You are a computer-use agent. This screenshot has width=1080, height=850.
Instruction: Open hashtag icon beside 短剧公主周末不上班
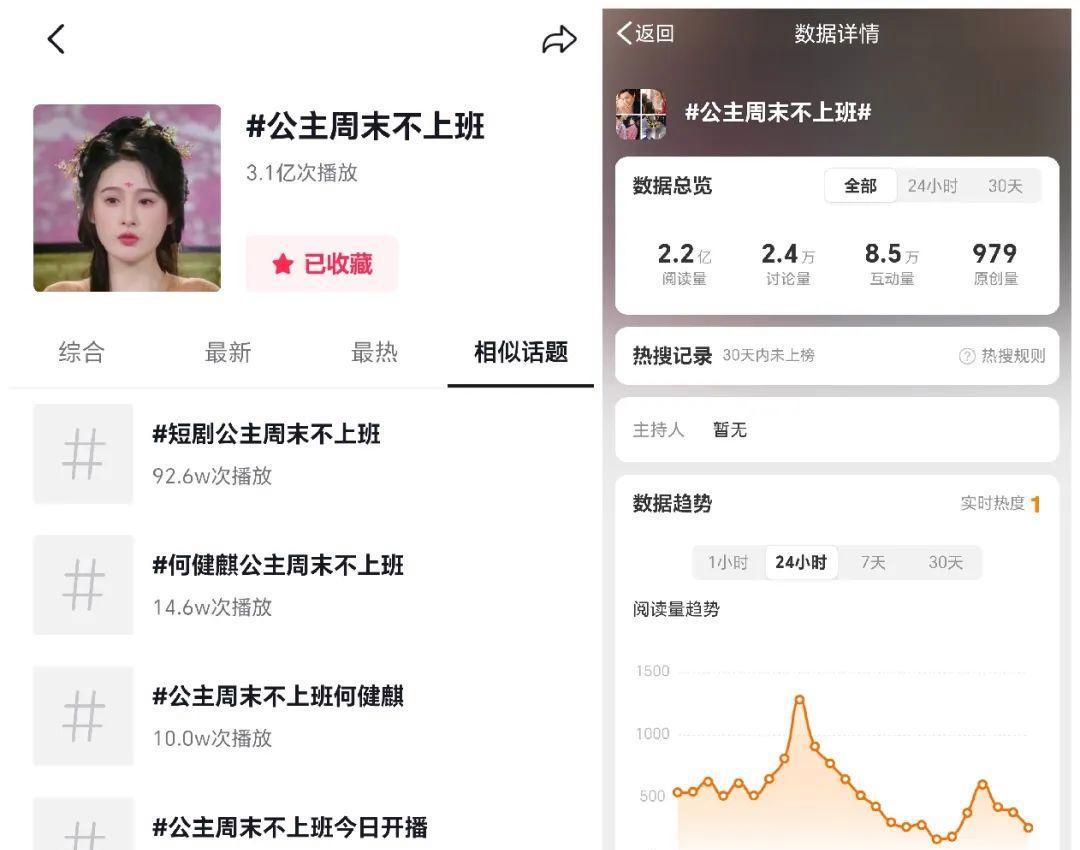[83, 454]
